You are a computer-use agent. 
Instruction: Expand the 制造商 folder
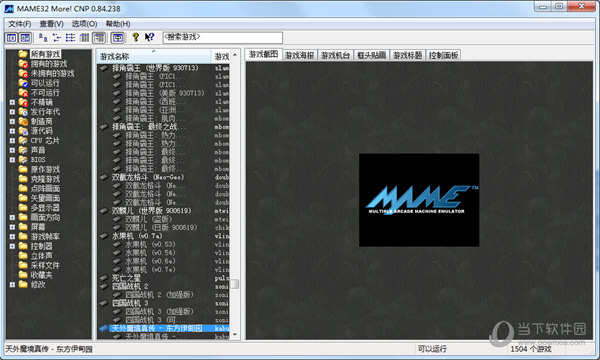click(x=12, y=121)
